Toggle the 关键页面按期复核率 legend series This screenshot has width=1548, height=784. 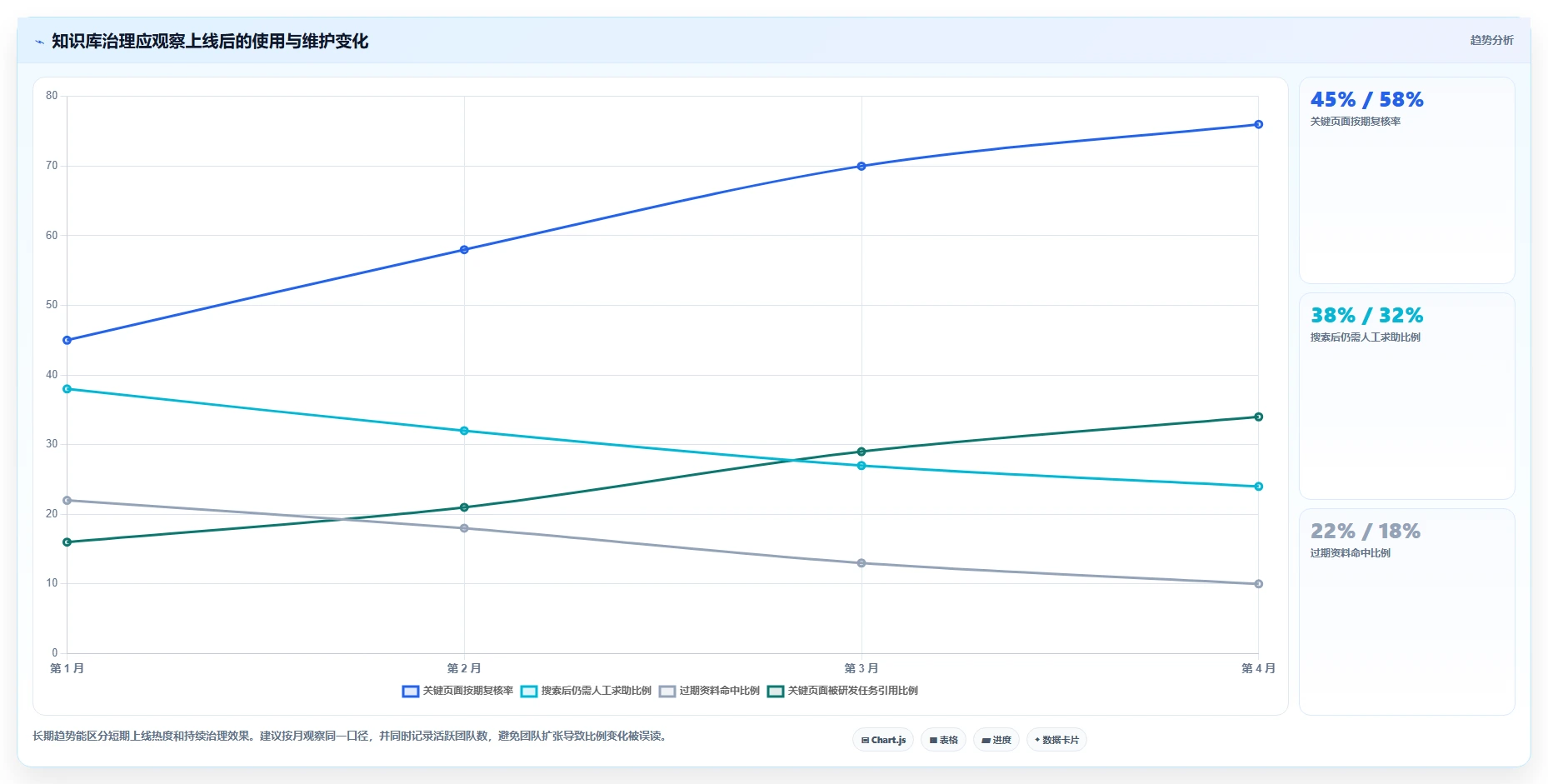click(x=457, y=691)
